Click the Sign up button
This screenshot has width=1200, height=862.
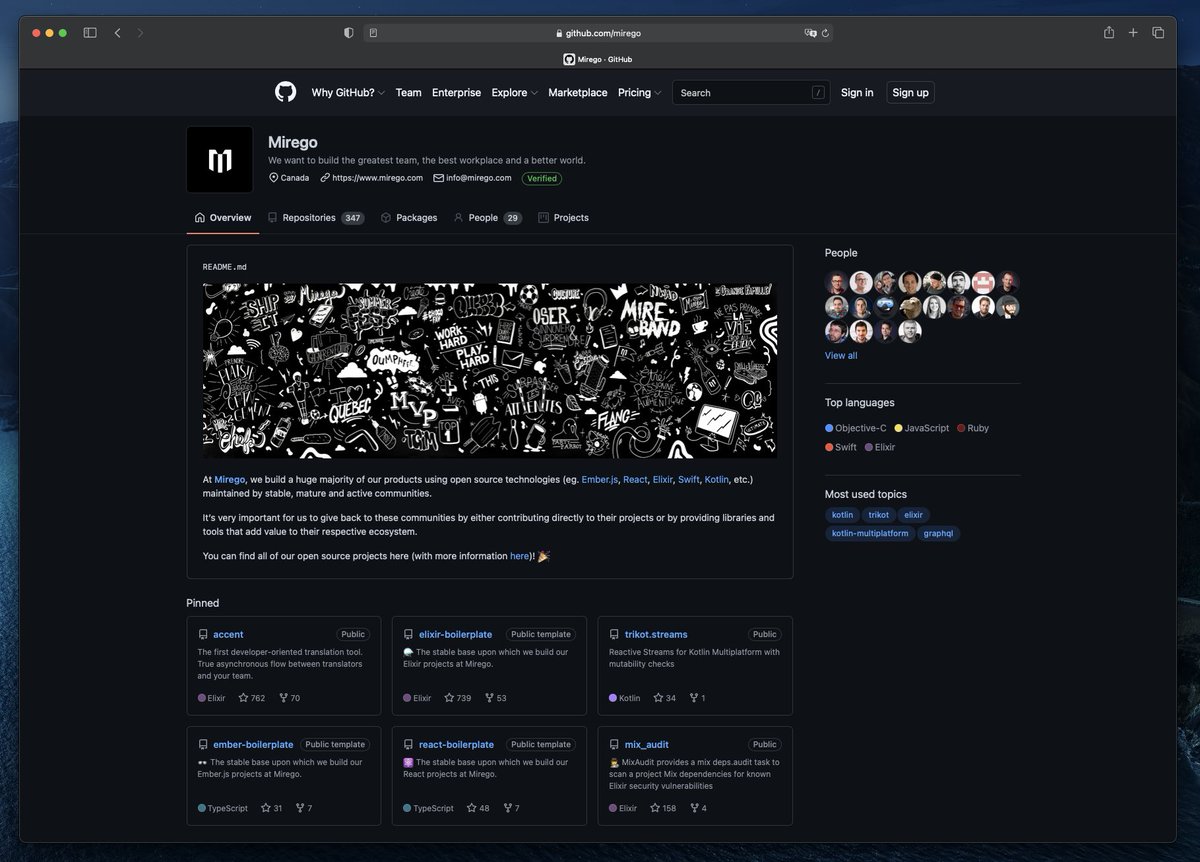(x=910, y=93)
